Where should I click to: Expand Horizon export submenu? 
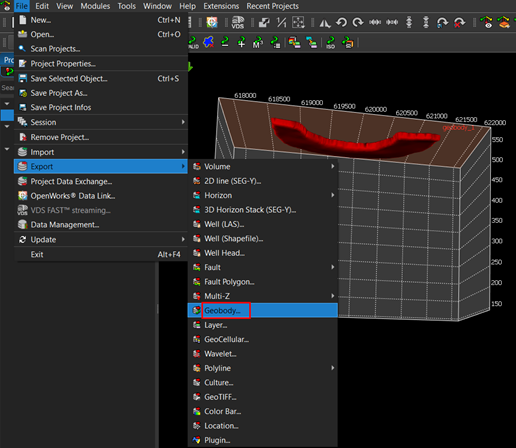tap(263, 195)
